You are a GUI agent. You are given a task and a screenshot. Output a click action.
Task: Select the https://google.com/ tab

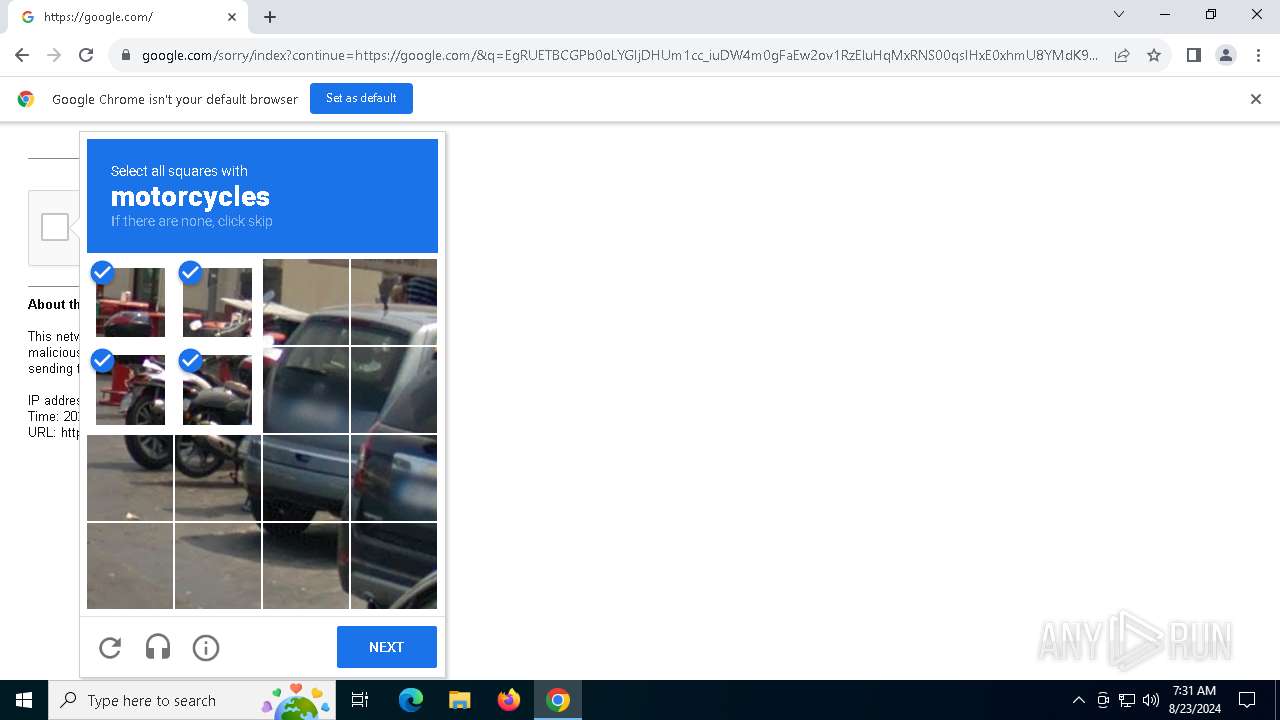tap(128, 17)
